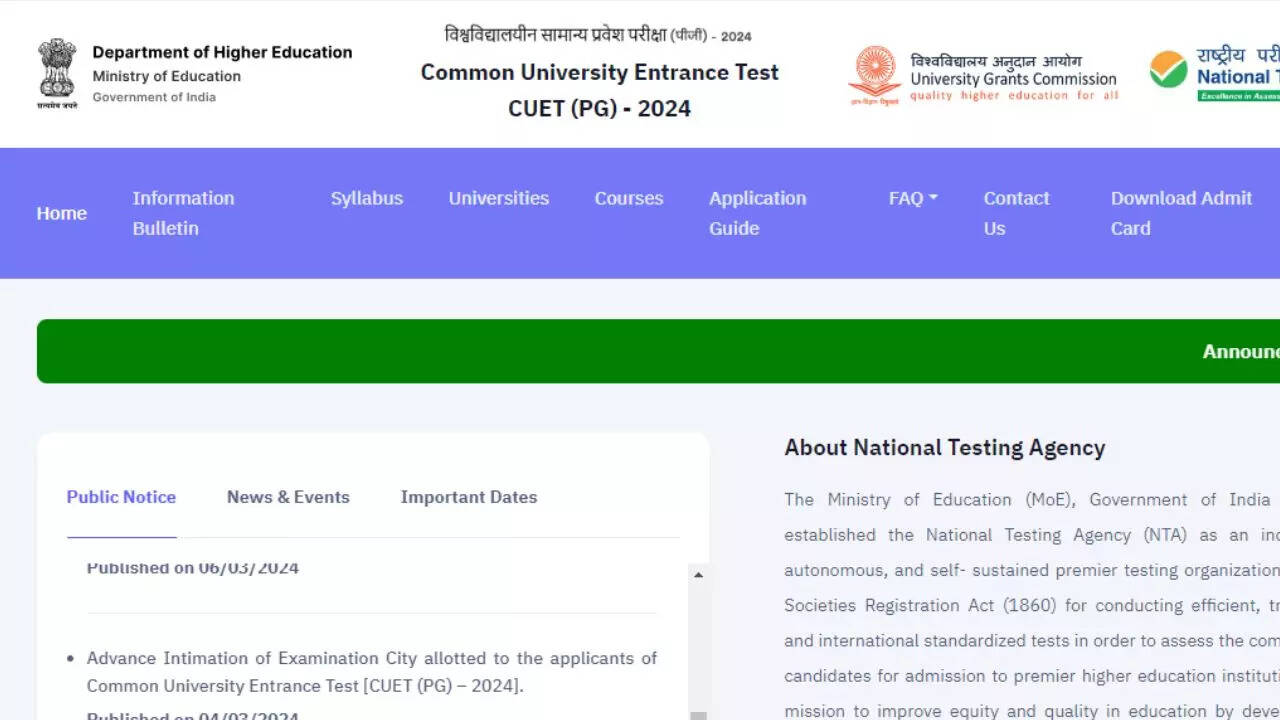This screenshot has height=720, width=1280.
Task: Go to the Home page
Action: [x=62, y=213]
